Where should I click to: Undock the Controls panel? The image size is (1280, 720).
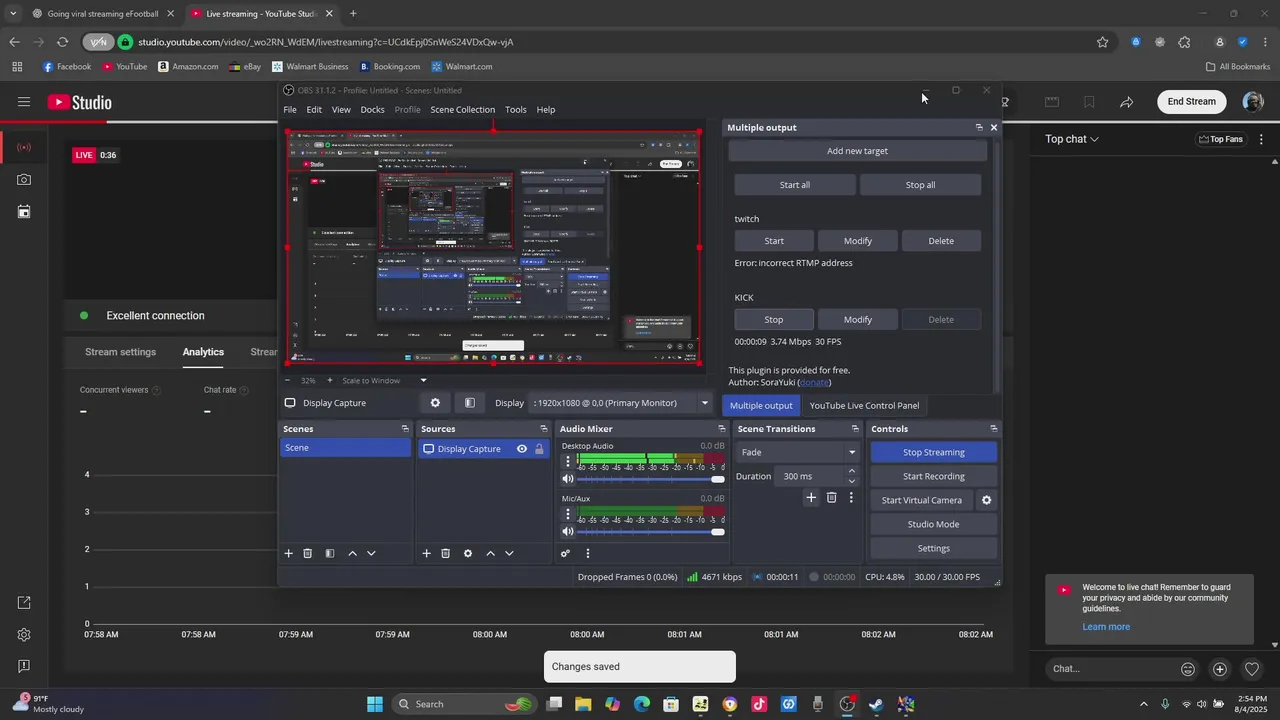[x=993, y=429]
